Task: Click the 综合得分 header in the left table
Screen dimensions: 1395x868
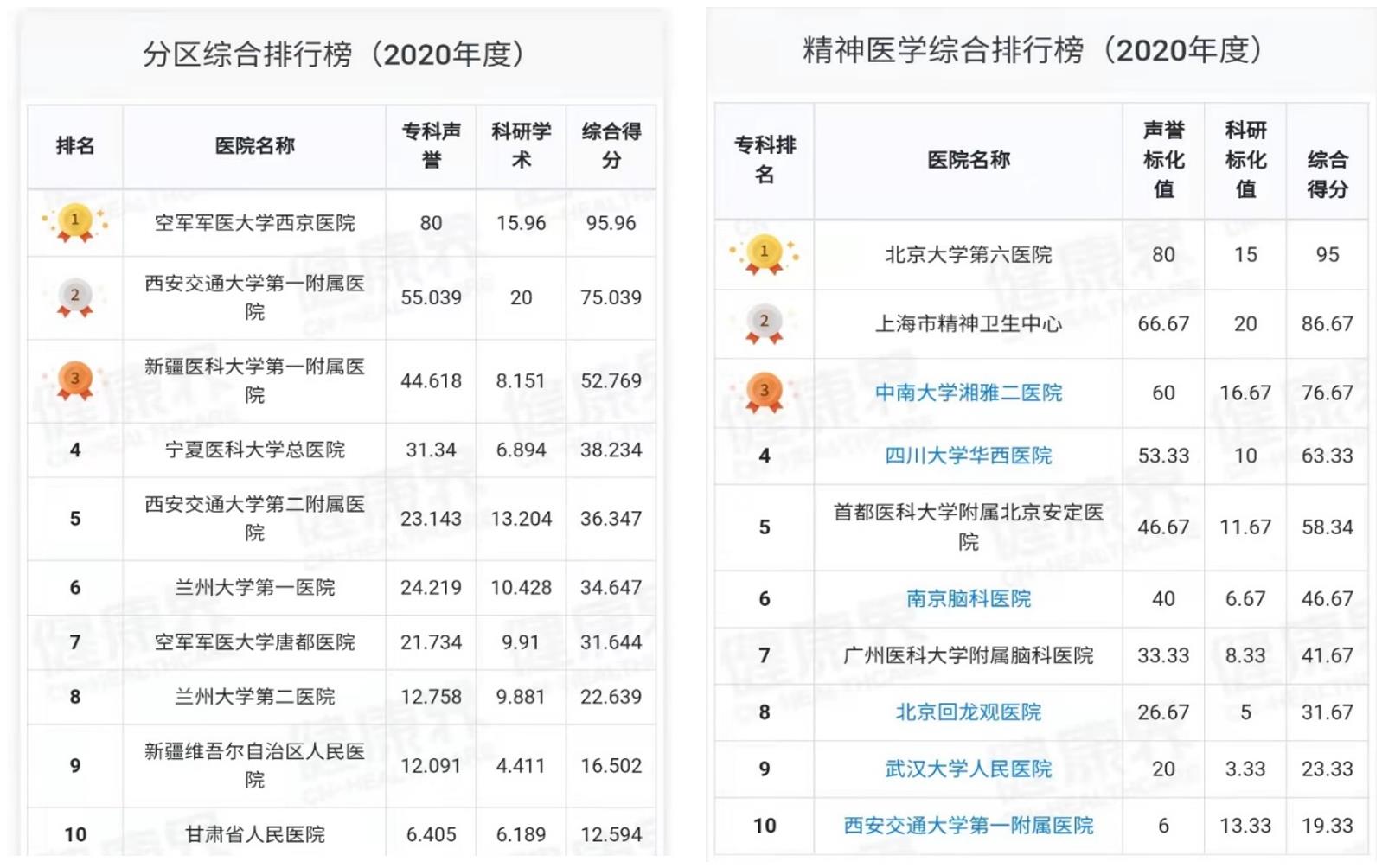Action: coord(611,146)
